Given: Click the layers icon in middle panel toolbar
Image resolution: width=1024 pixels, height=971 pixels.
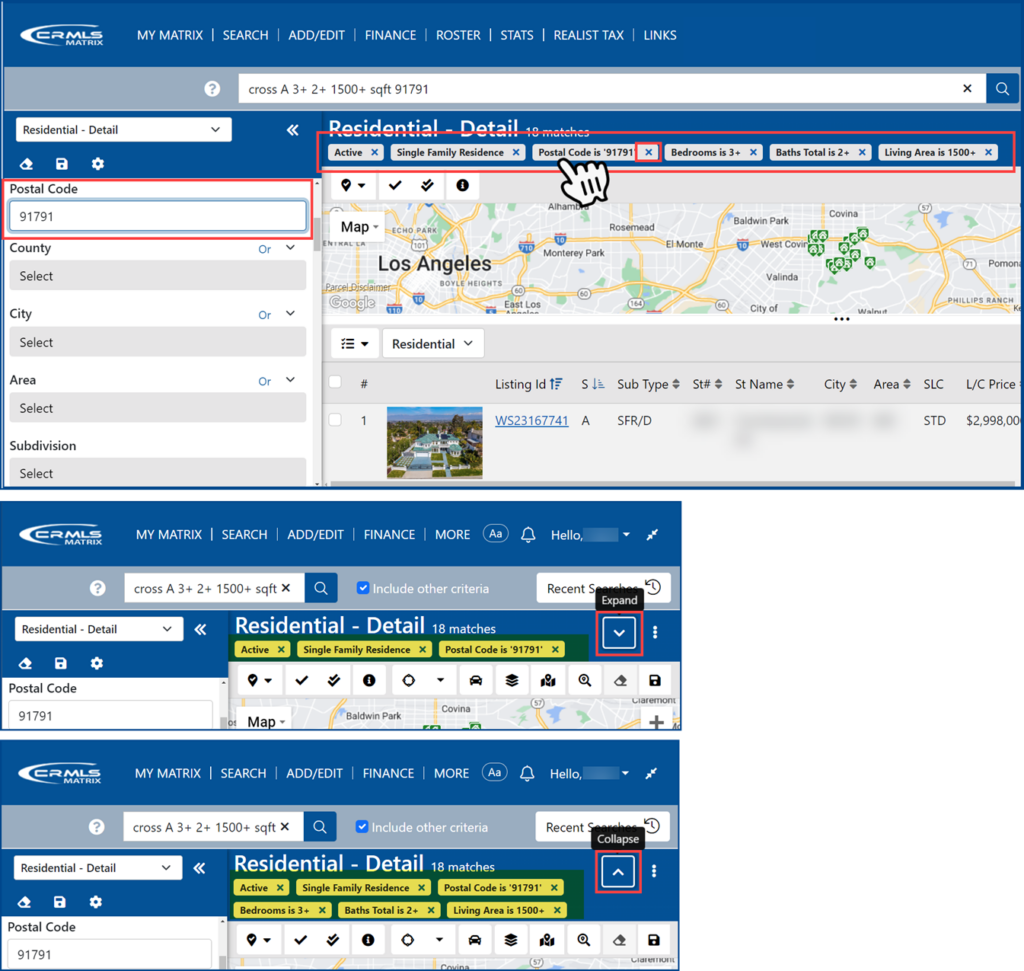Looking at the screenshot, I should click(511, 680).
